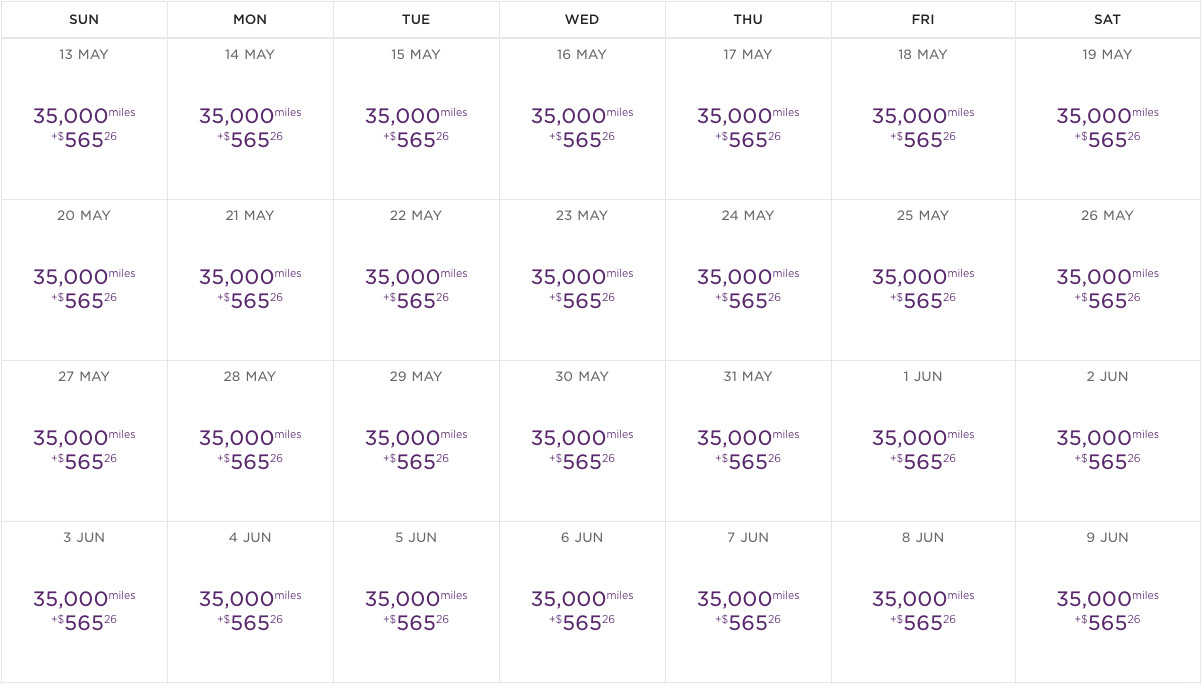Select the 13 May fare cell
This screenshot has height=684, width=1202.
84,127
